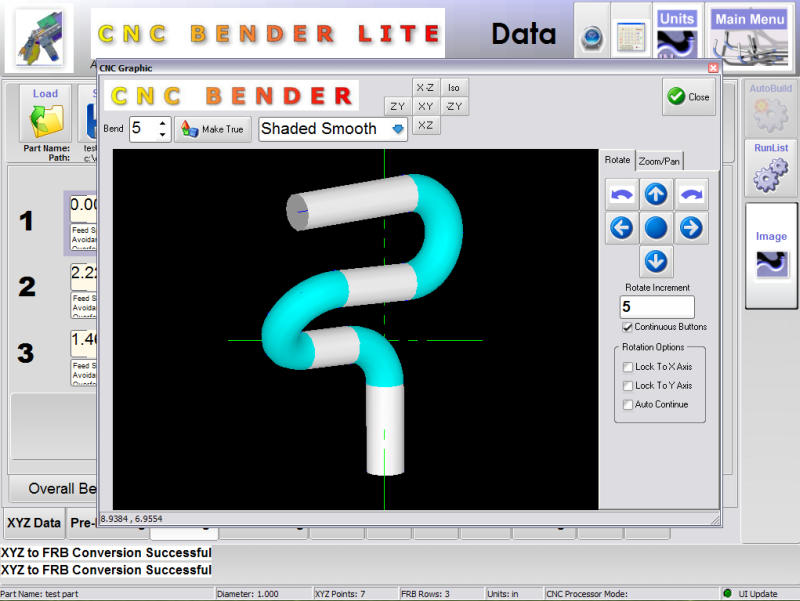Click the Units icon in header
The image size is (800, 601).
(675, 36)
